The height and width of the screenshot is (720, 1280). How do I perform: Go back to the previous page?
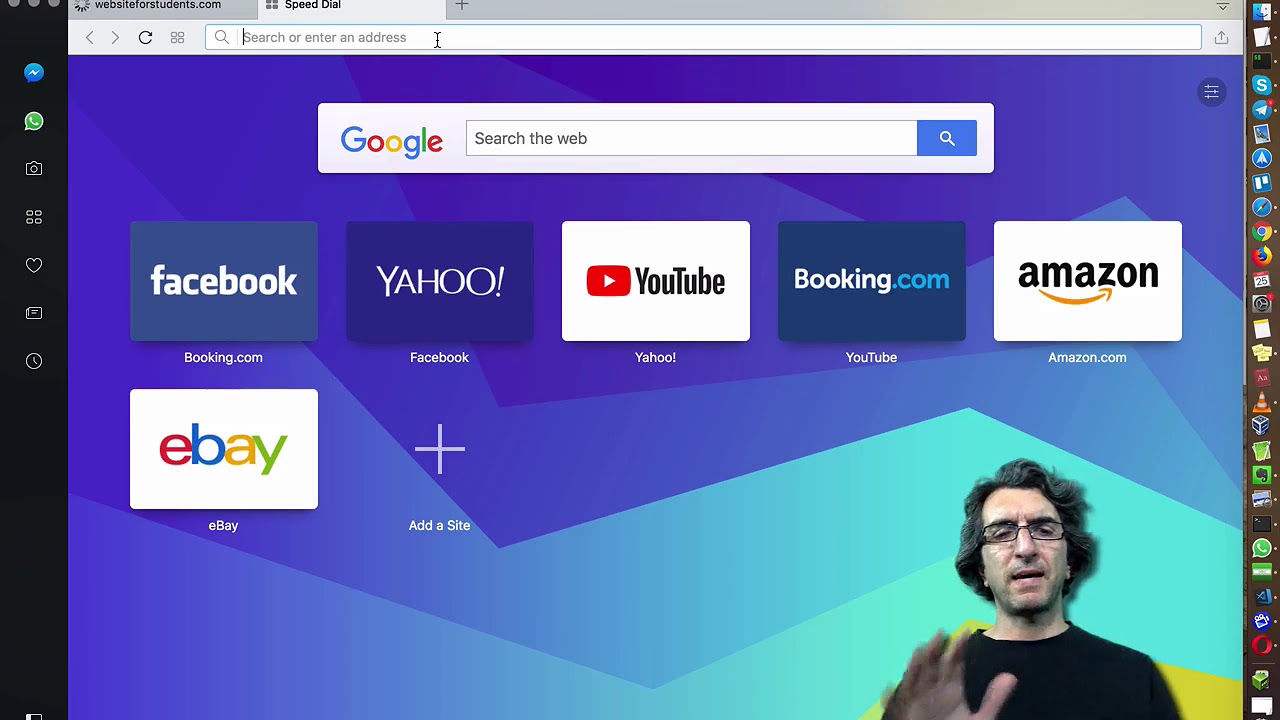coord(89,38)
